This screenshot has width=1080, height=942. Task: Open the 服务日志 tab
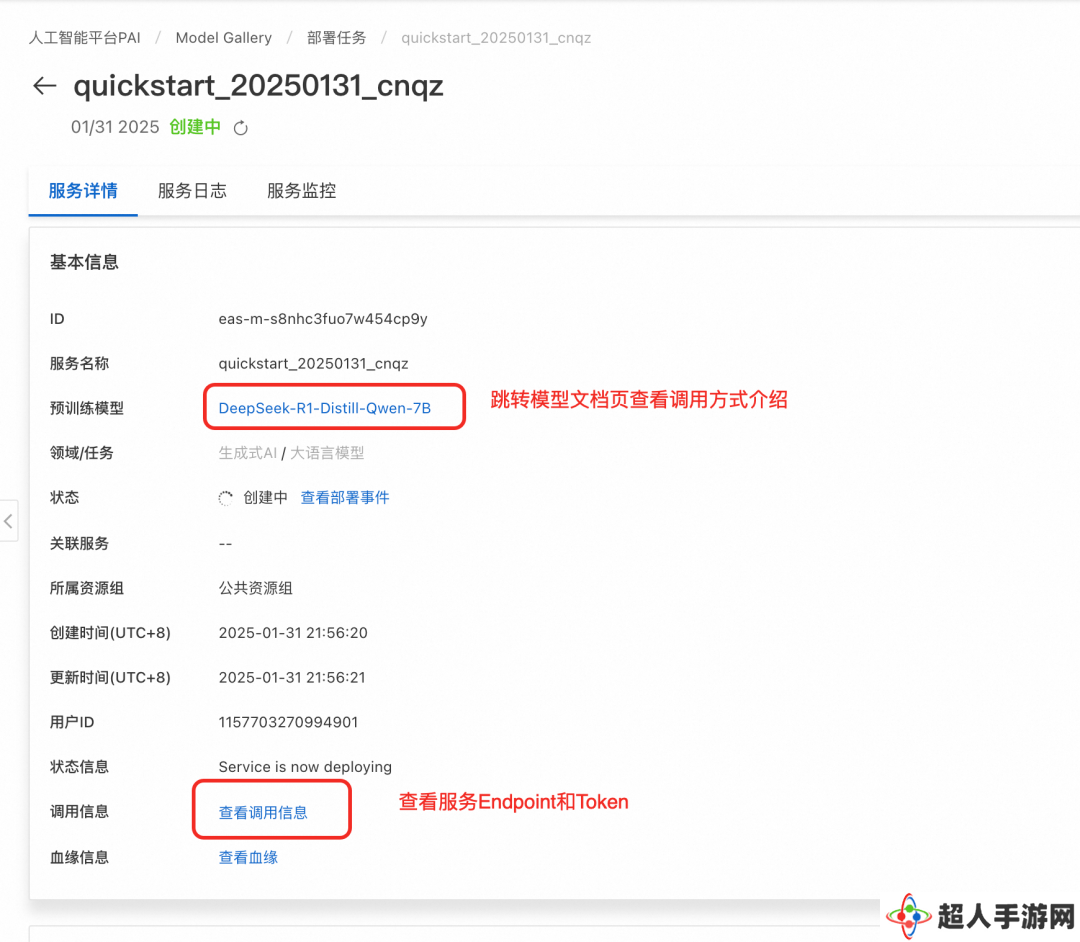pyautogui.click(x=192, y=191)
